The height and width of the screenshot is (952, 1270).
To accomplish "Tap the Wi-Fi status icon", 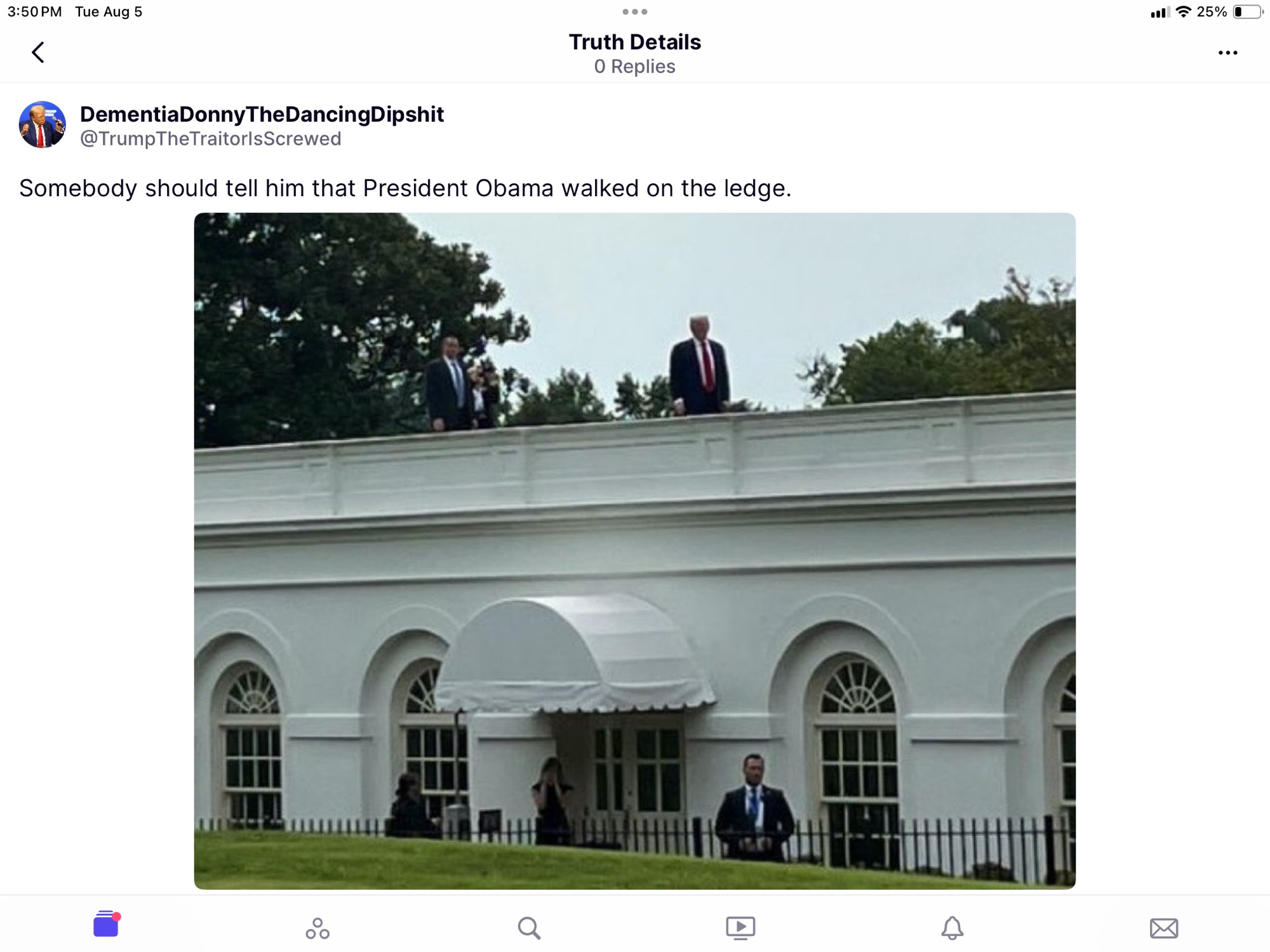I will (1183, 11).
